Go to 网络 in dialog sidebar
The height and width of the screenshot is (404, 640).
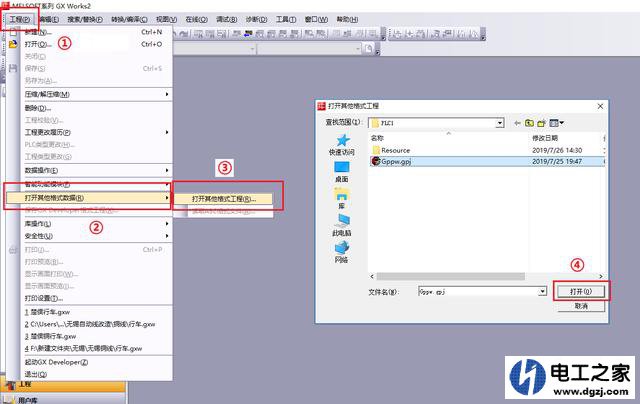[342, 252]
